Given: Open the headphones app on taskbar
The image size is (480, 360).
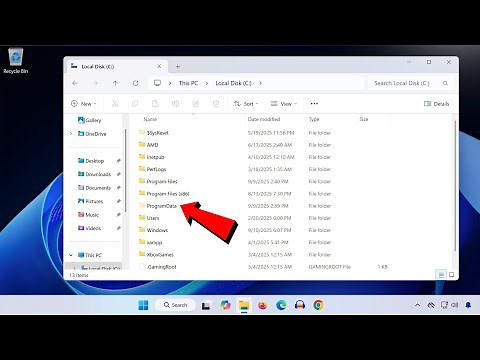Looking at the screenshot, I should 300,305.
